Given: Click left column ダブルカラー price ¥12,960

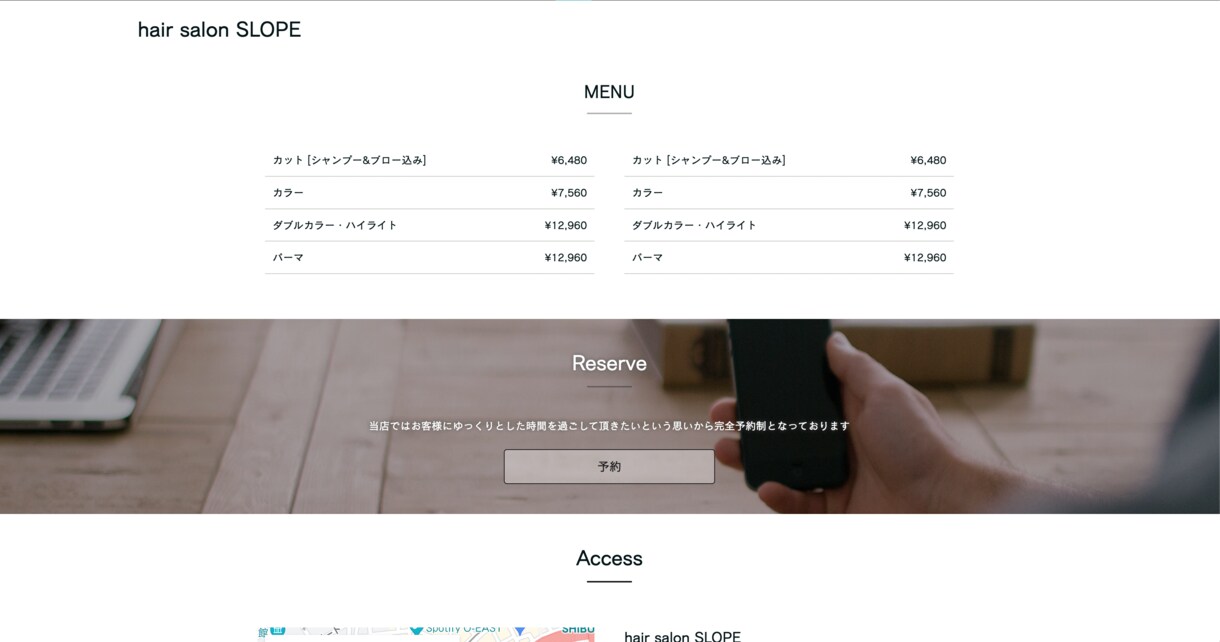Looking at the screenshot, I should 566,225.
